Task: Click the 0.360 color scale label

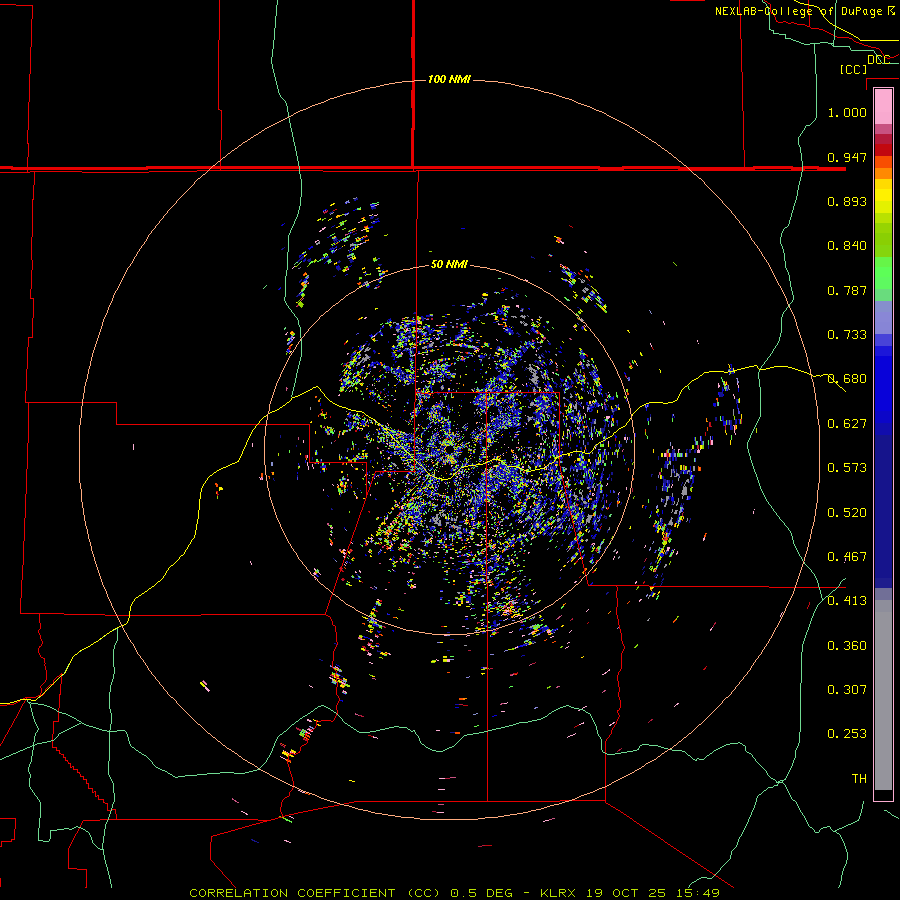Action: tap(847, 646)
